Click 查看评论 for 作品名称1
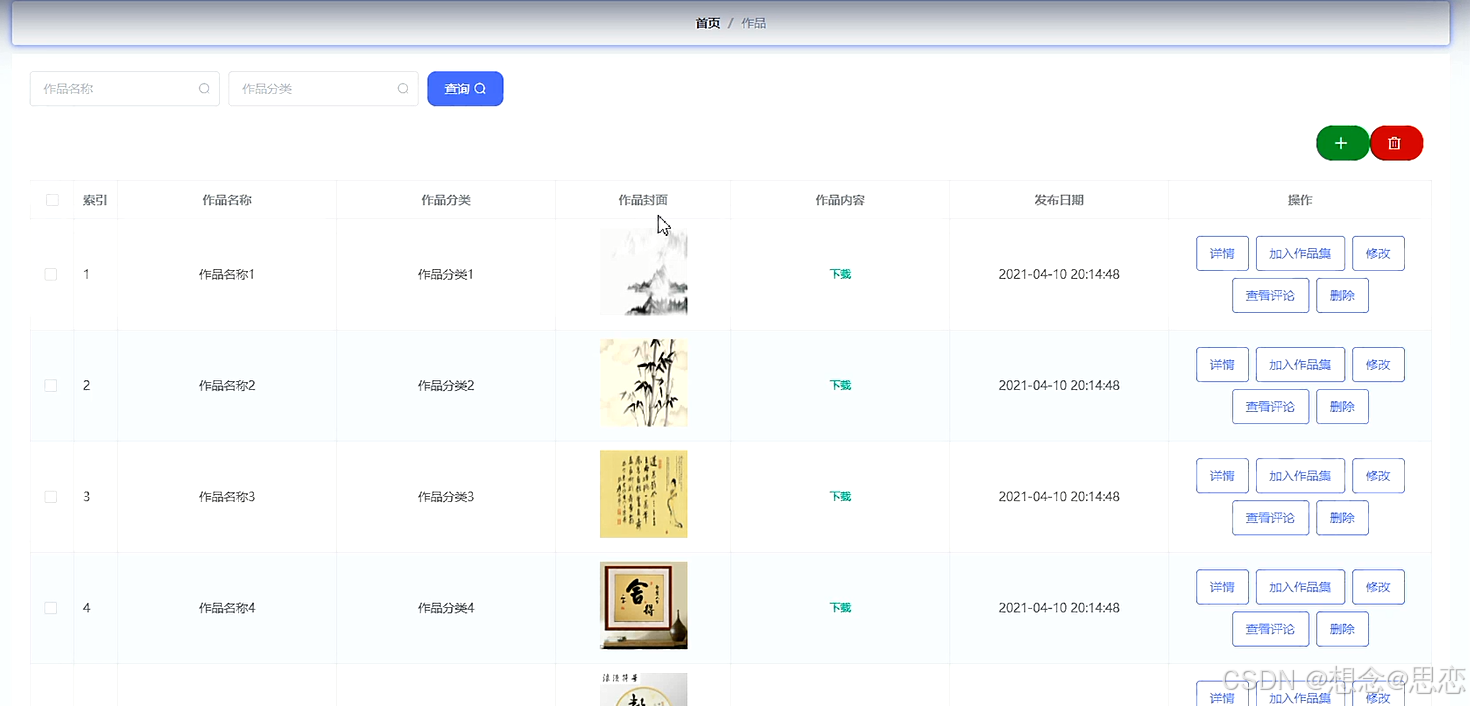 1270,296
